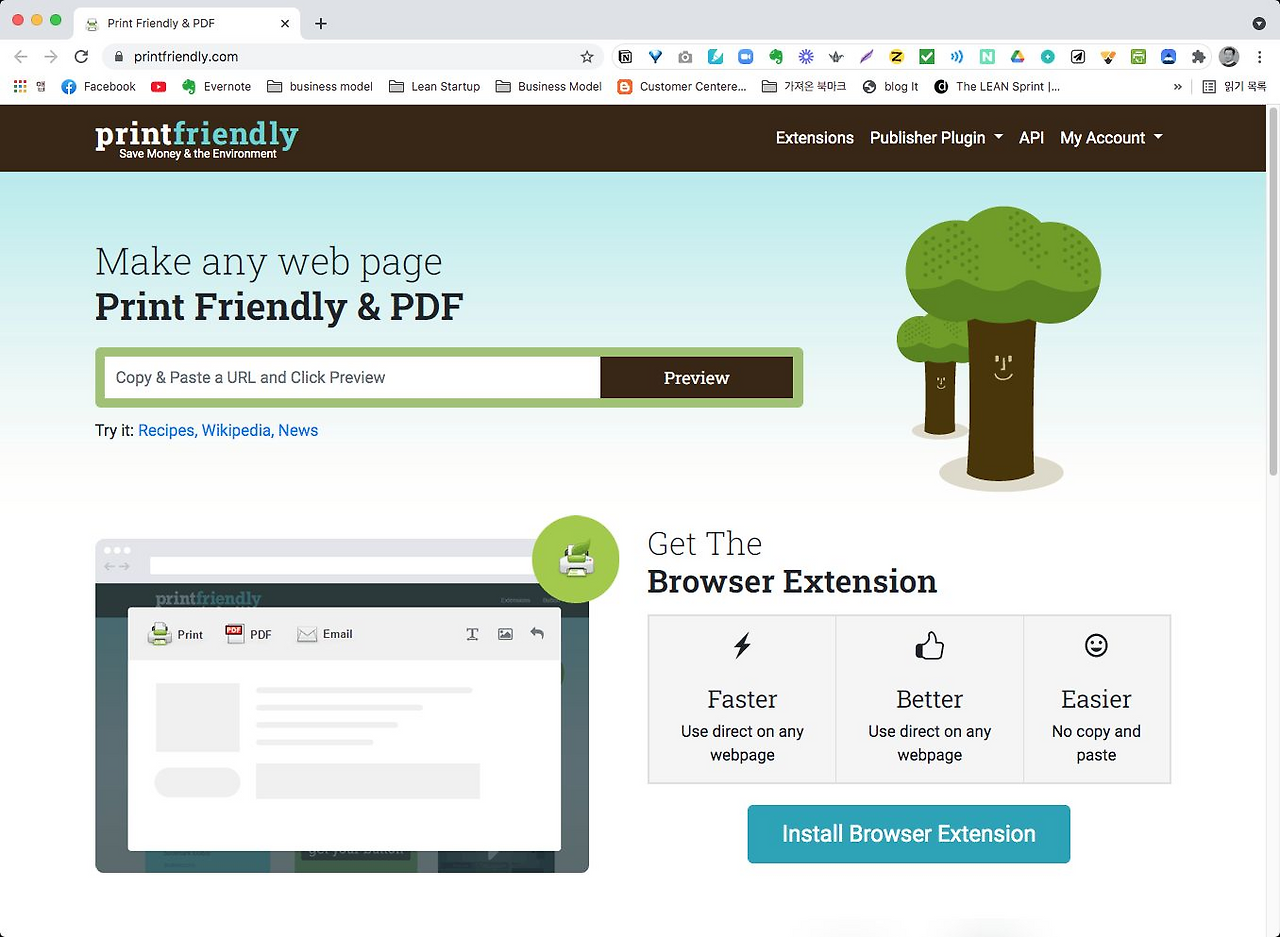Try the Wikipedia example link
Viewport: 1280px width, 937px height.
(x=238, y=431)
